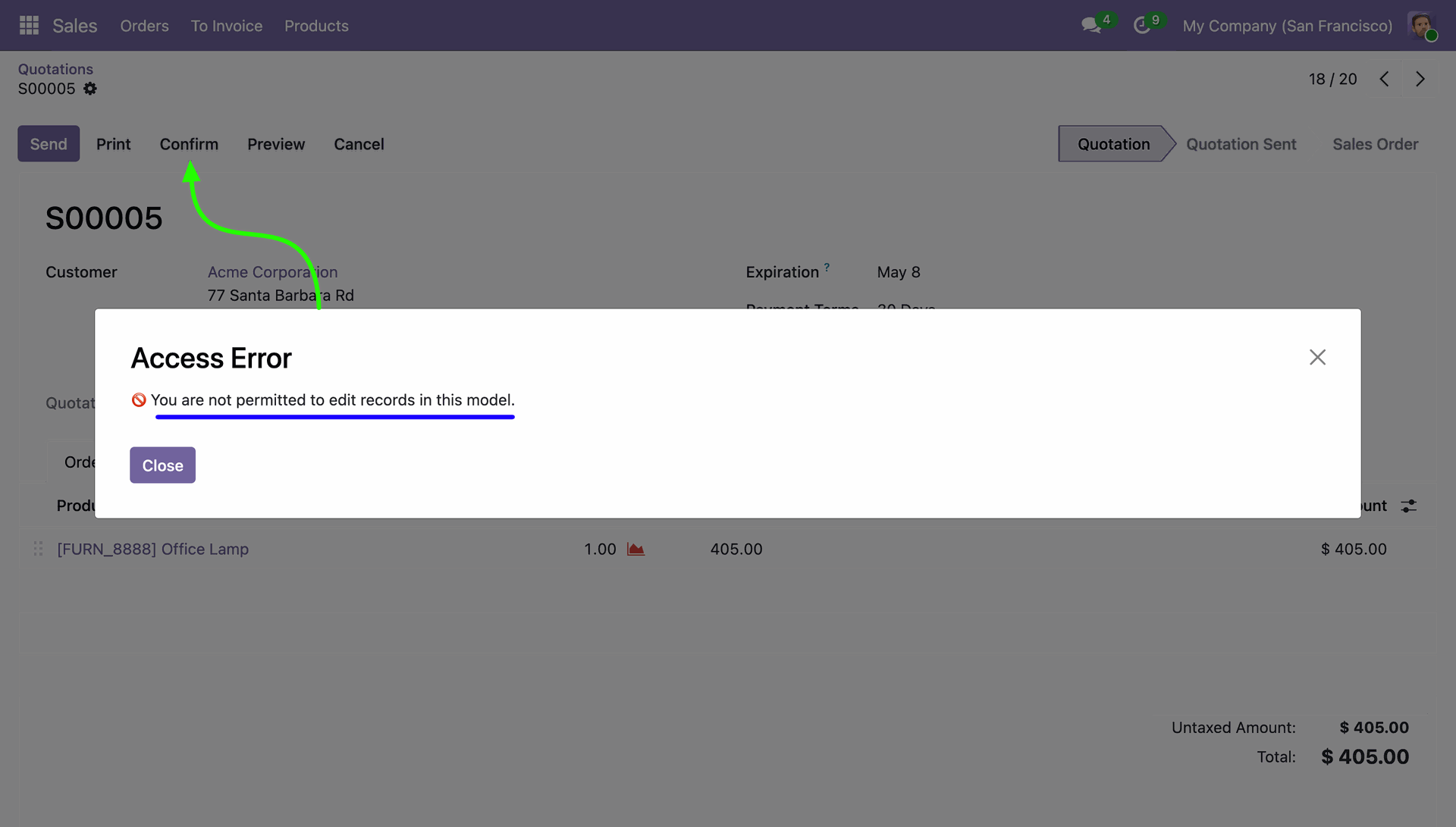Screen dimensions: 1456x827
Task: Open the [FURN_8888] Office Lamp product
Action: (152, 549)
